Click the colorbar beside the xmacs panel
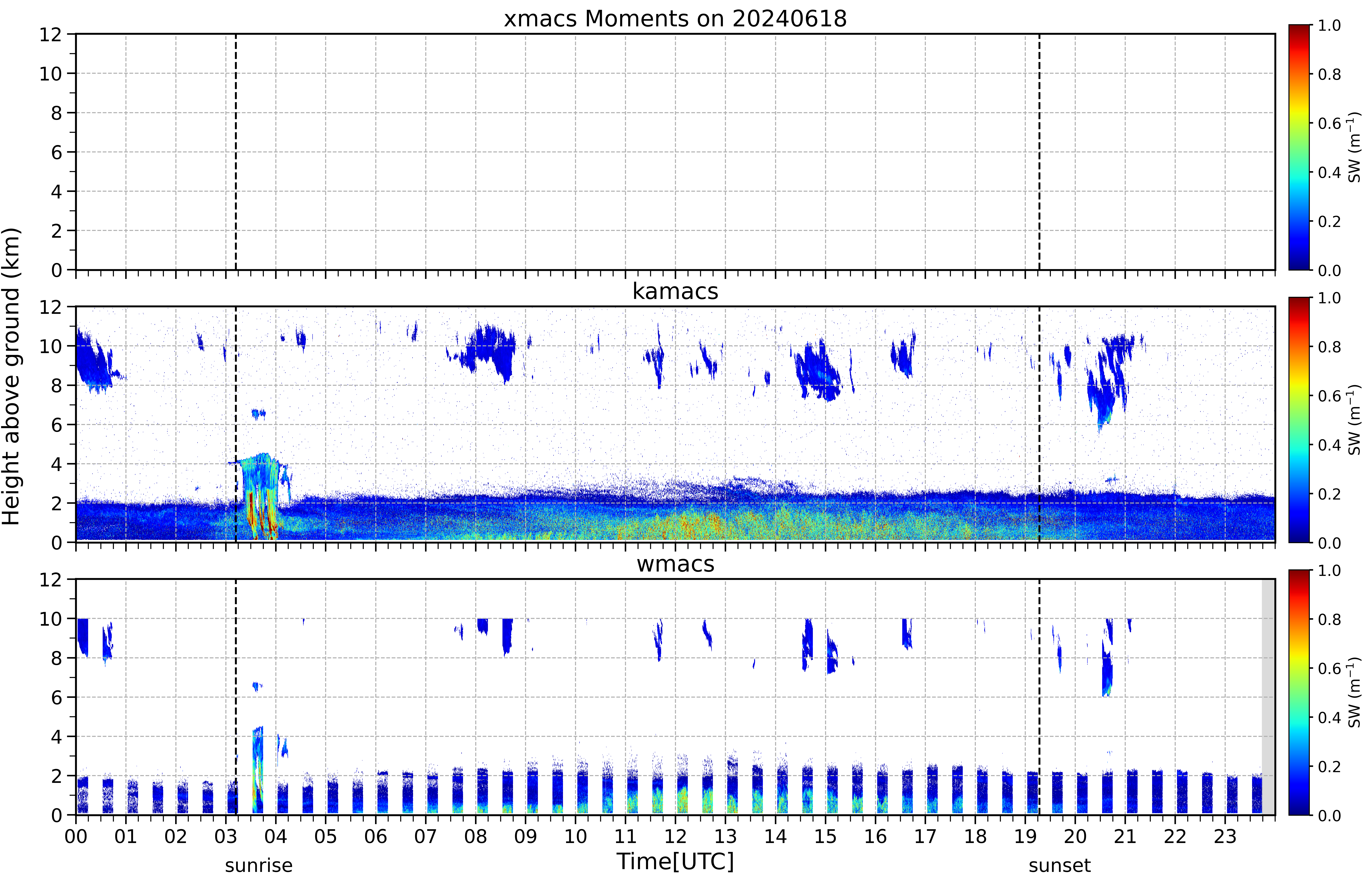1372x885 pixels. click(x=1299, y=147)
